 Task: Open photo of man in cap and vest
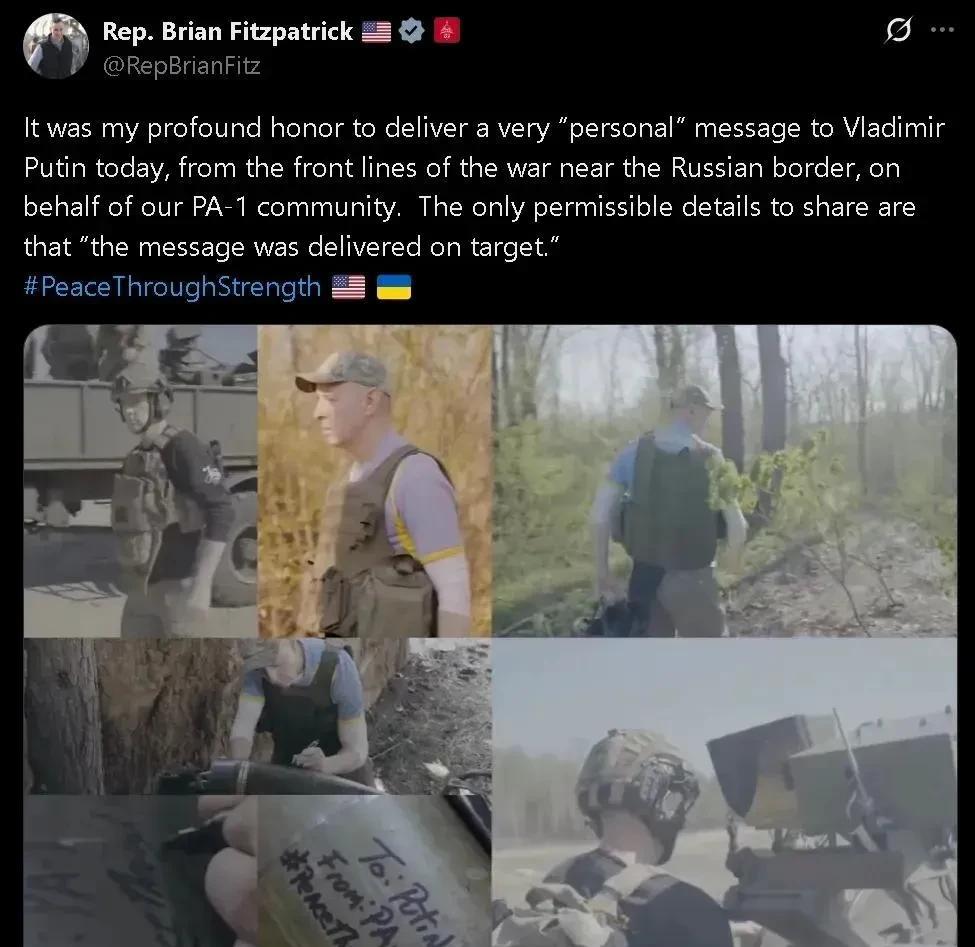click(374, 481)
